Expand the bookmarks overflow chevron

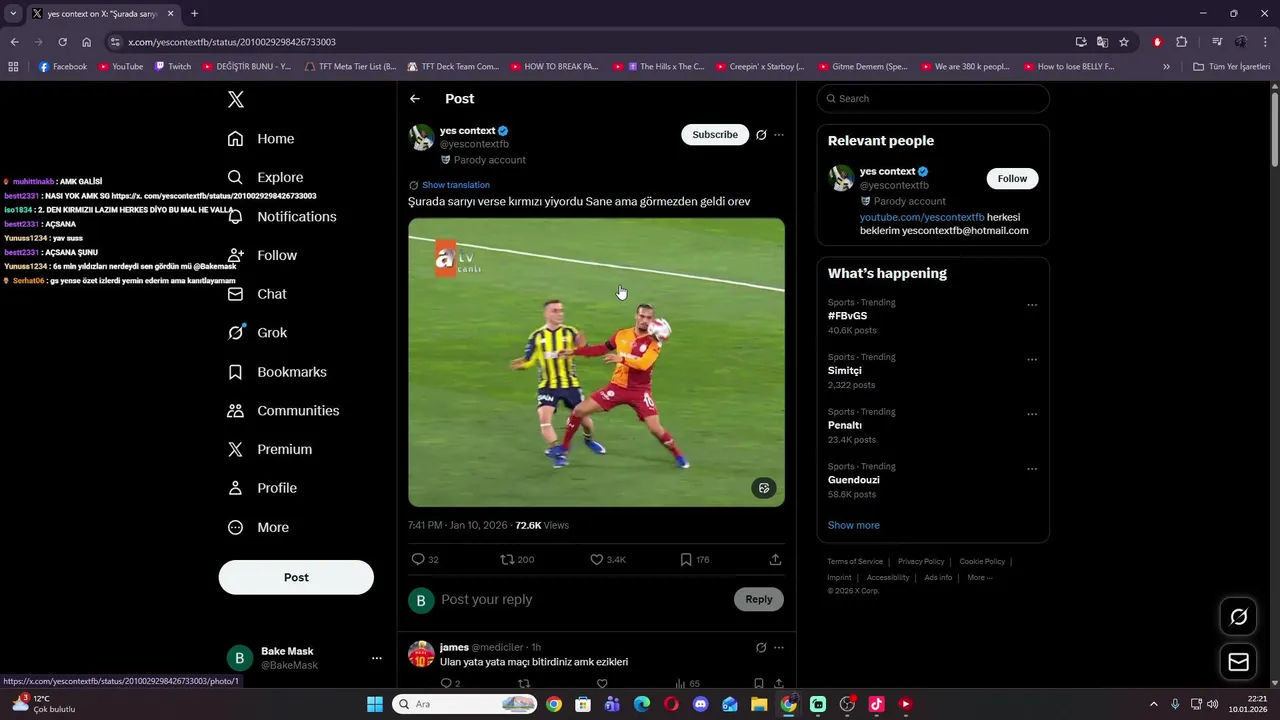point(1166,67)
